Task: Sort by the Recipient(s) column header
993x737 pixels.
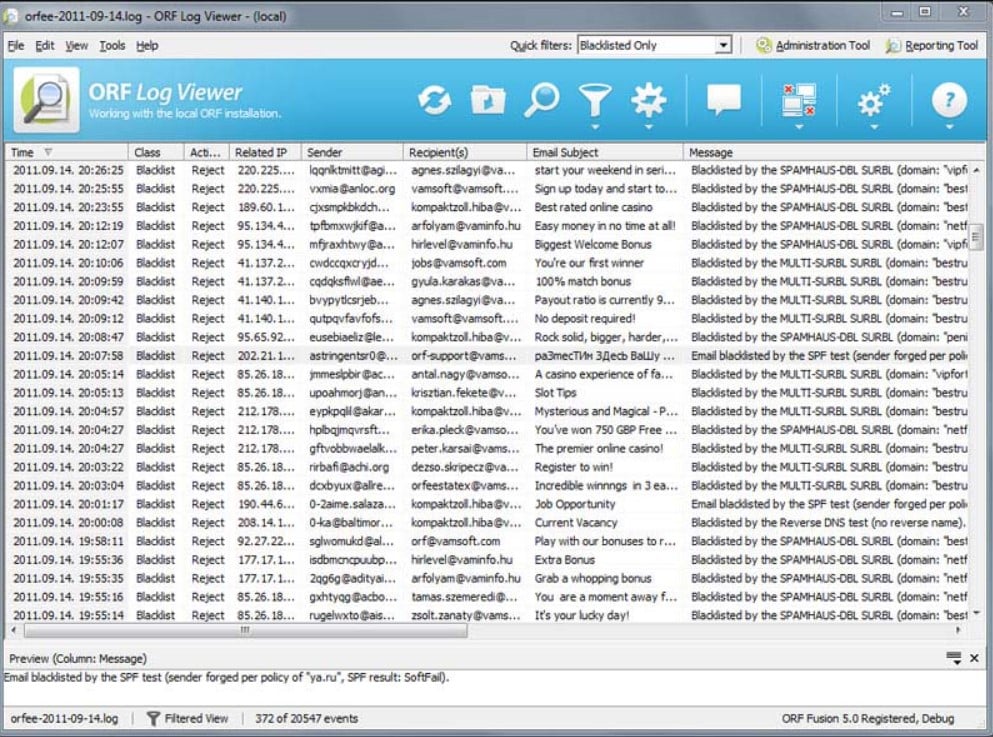Action: 464,153
